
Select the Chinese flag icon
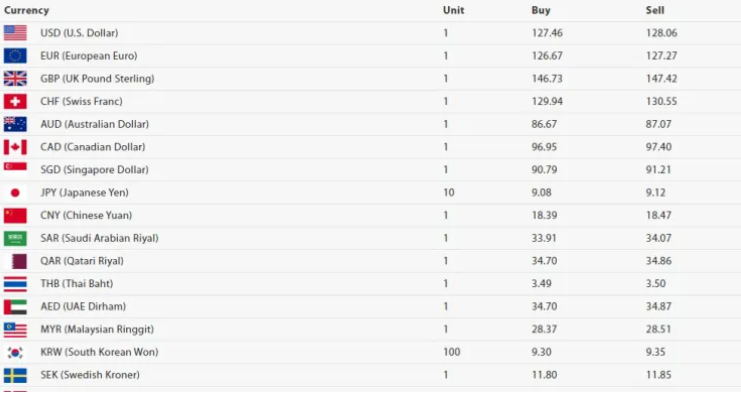pos(15,215)
